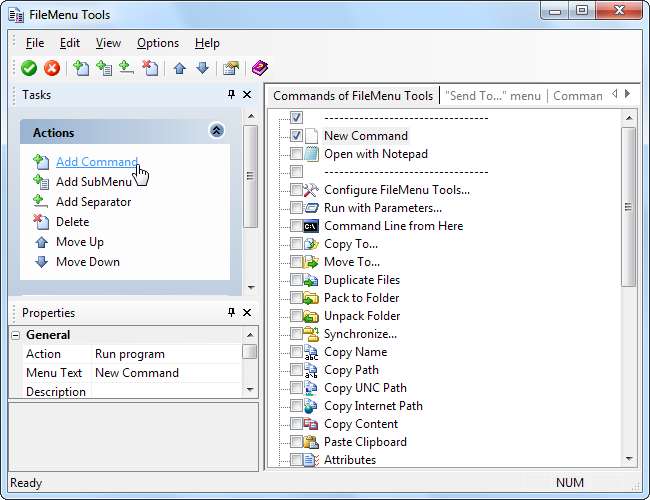Screen dimensions: 650x500
Task: Click the Move Up arrow toolbar icon
Action: point(180,69)
